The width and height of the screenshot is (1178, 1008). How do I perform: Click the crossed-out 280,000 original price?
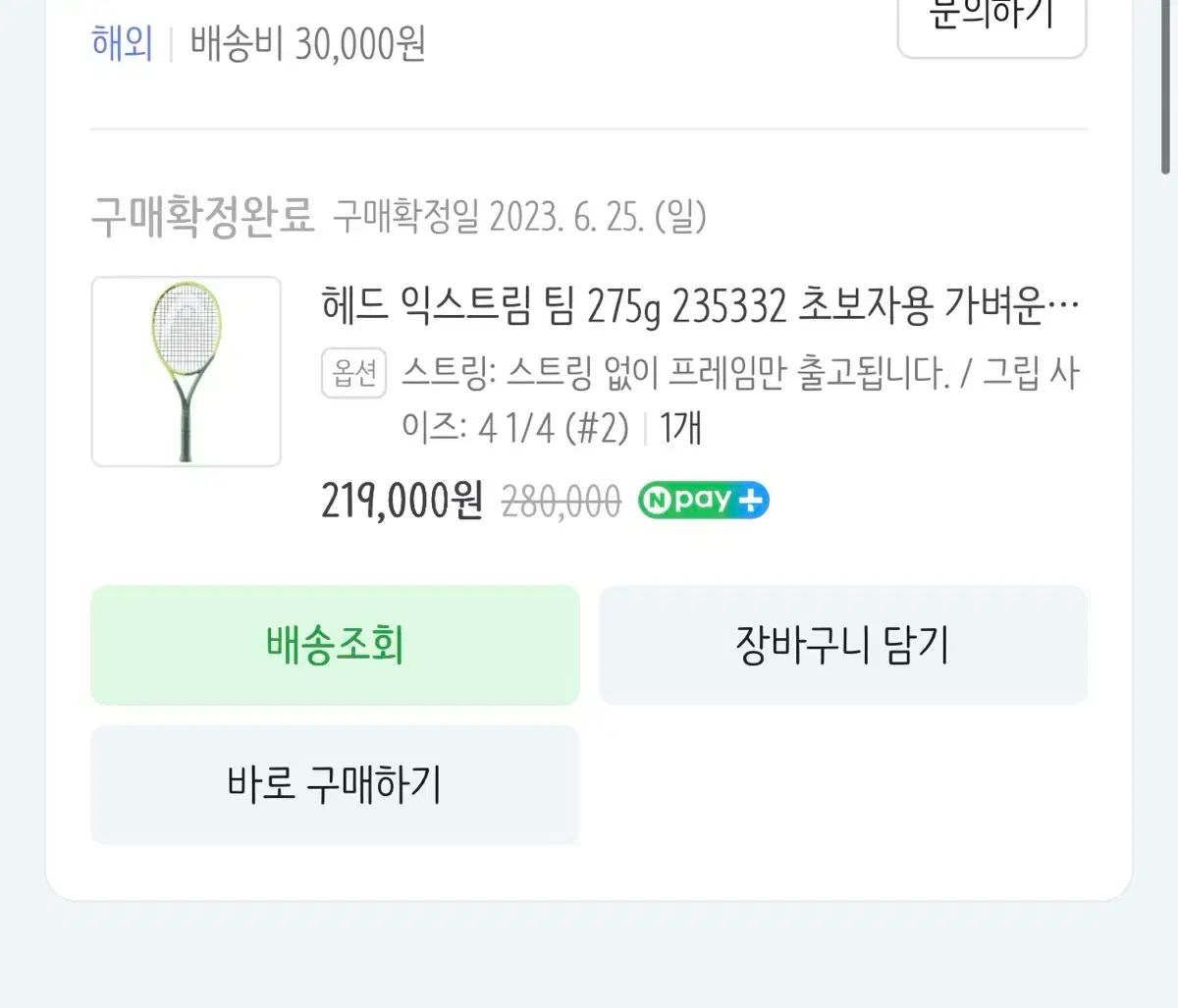[x=561, y=503]
